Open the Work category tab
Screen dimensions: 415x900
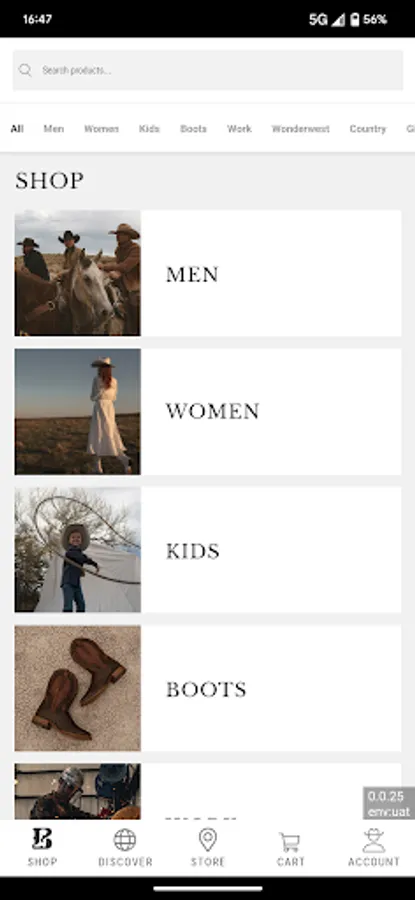point(239,129)
